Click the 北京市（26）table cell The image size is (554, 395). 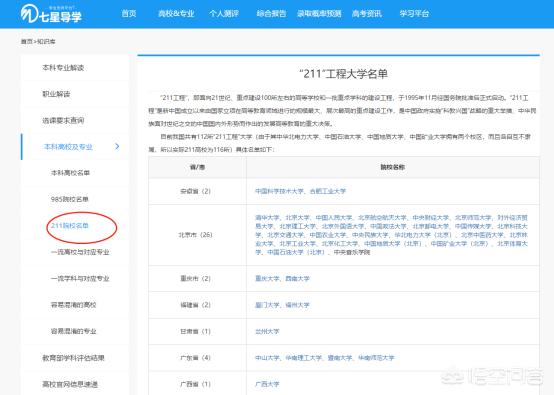click(x=197, y=235)
